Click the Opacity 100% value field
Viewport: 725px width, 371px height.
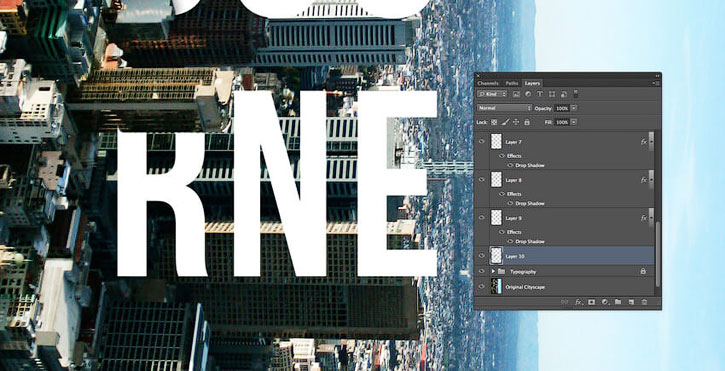pyautogui.click(x=562, y=108)
